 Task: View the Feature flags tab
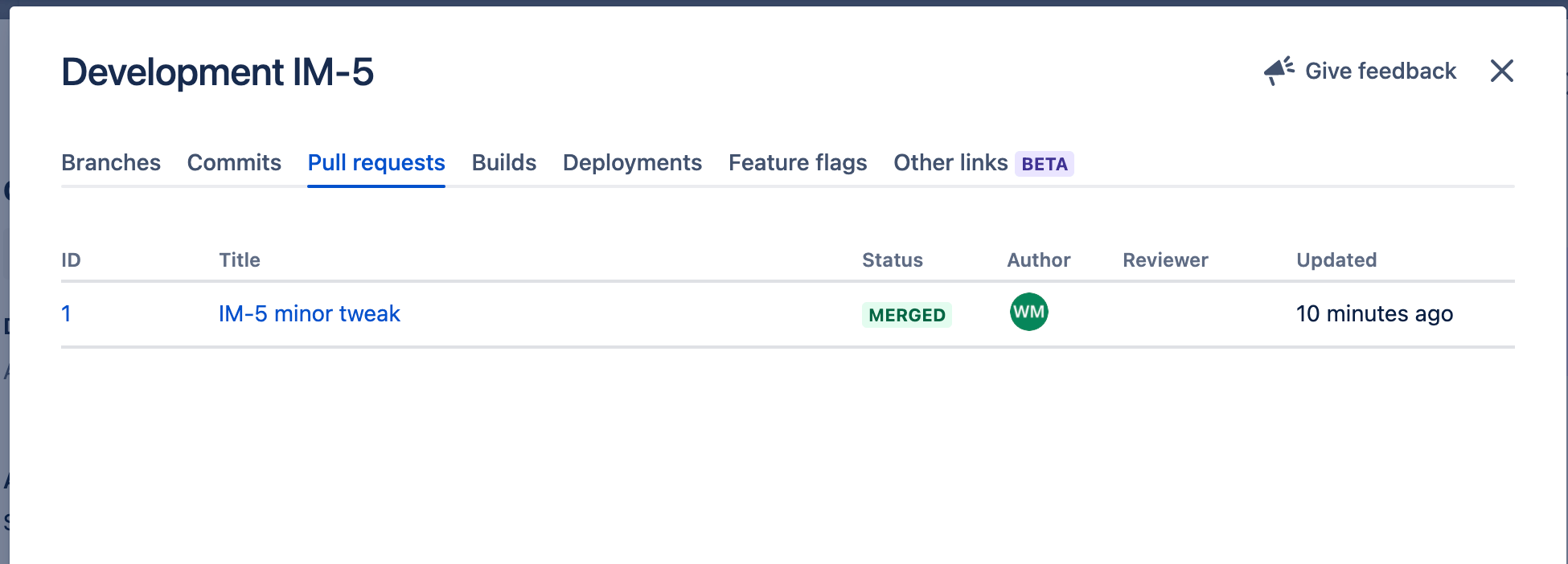pos(798,163)
